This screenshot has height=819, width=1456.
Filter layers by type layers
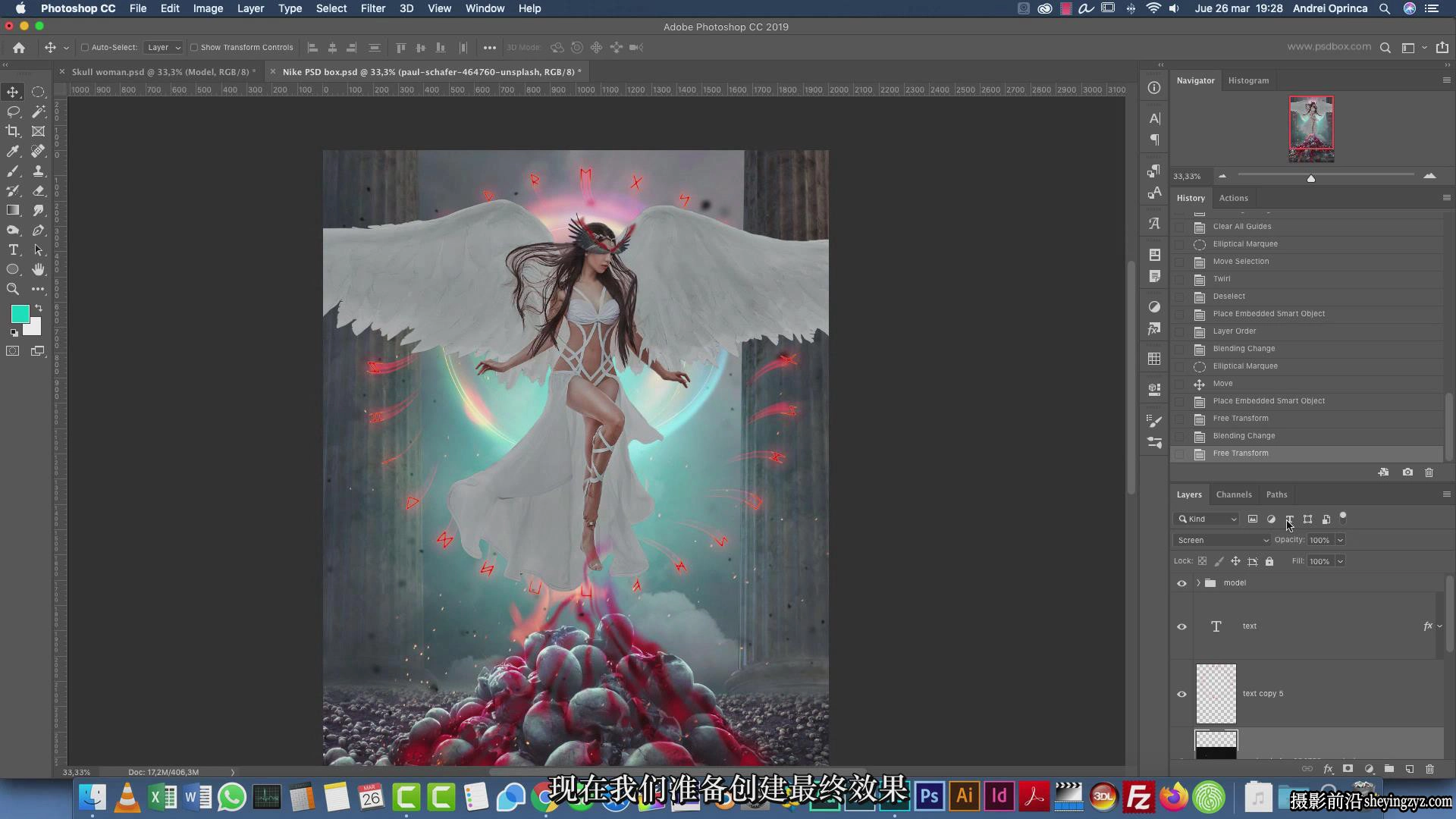pyautogui.click(x=1289, y=519)
